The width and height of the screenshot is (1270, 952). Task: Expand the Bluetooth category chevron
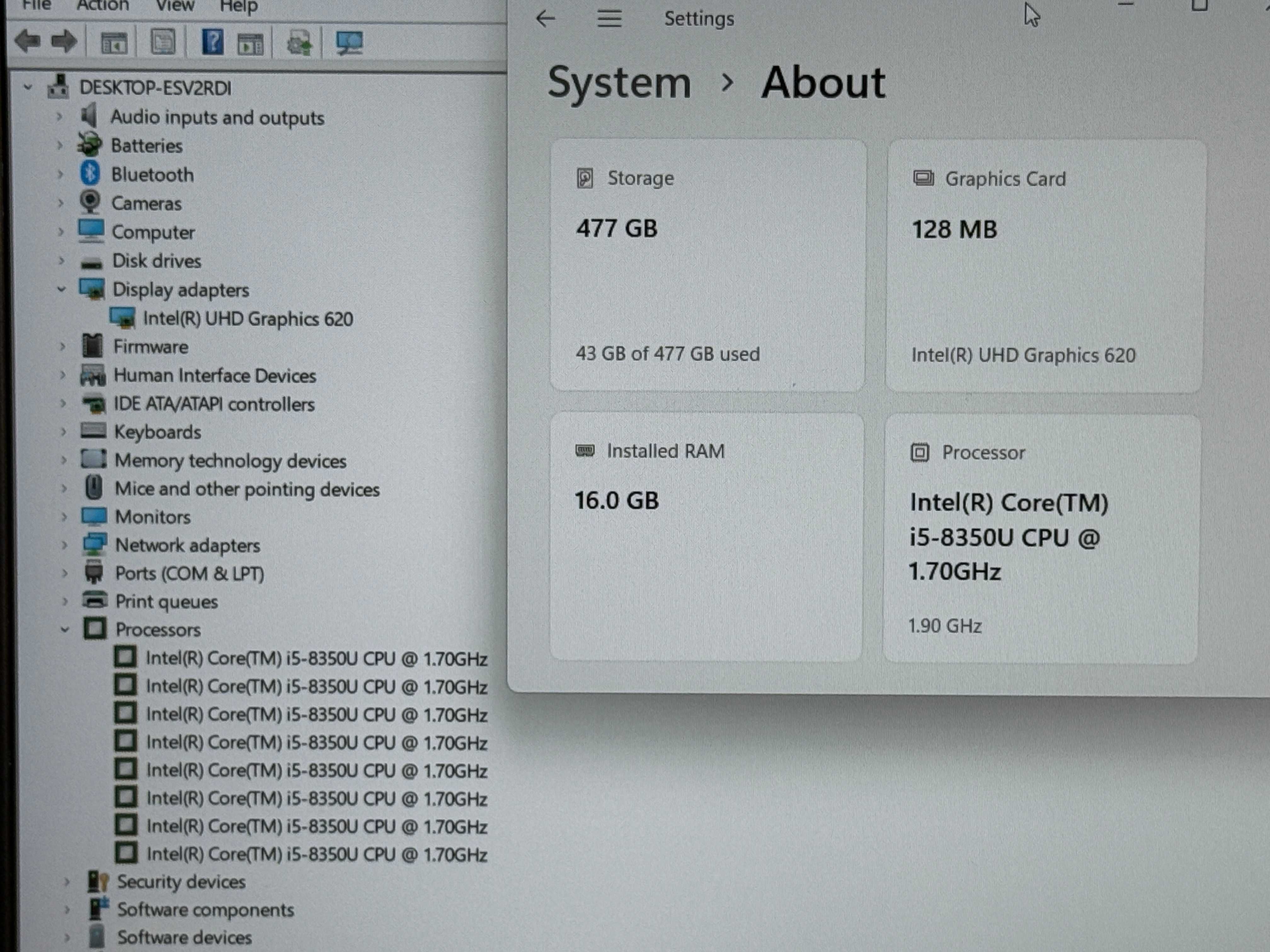60,174
